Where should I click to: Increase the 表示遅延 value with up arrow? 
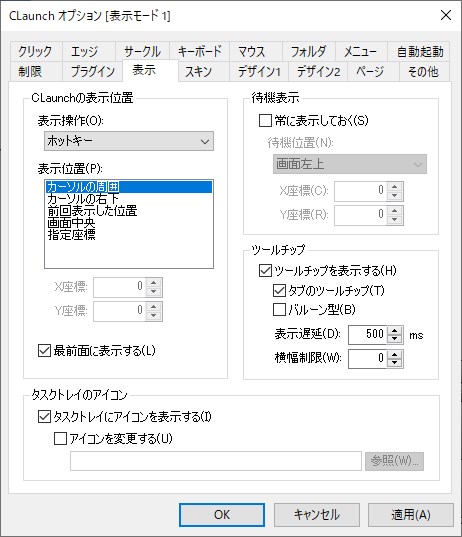(395, 330)
